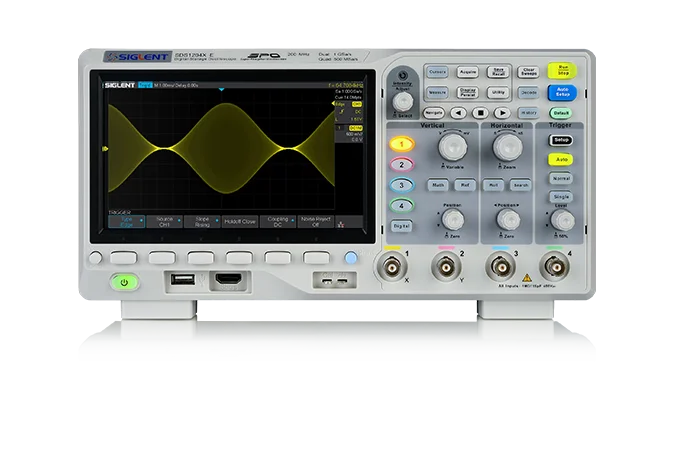
Task: Push the Trigger Level 50% knob
Action: [563, 220]
